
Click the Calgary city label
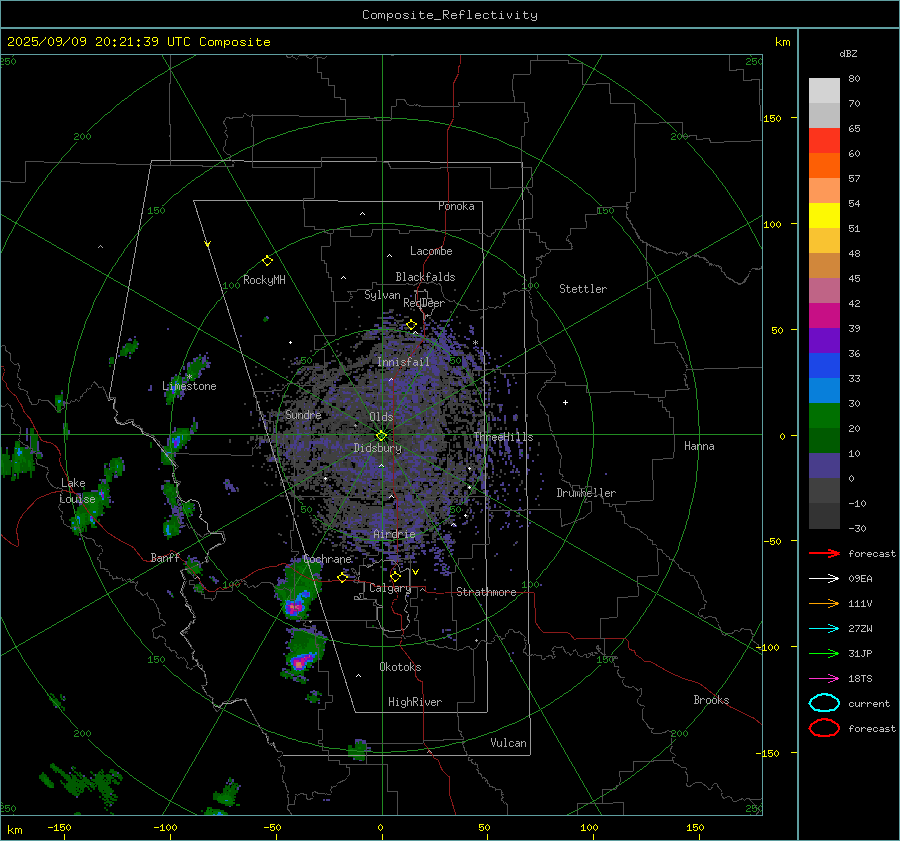[x=390, y=588]
